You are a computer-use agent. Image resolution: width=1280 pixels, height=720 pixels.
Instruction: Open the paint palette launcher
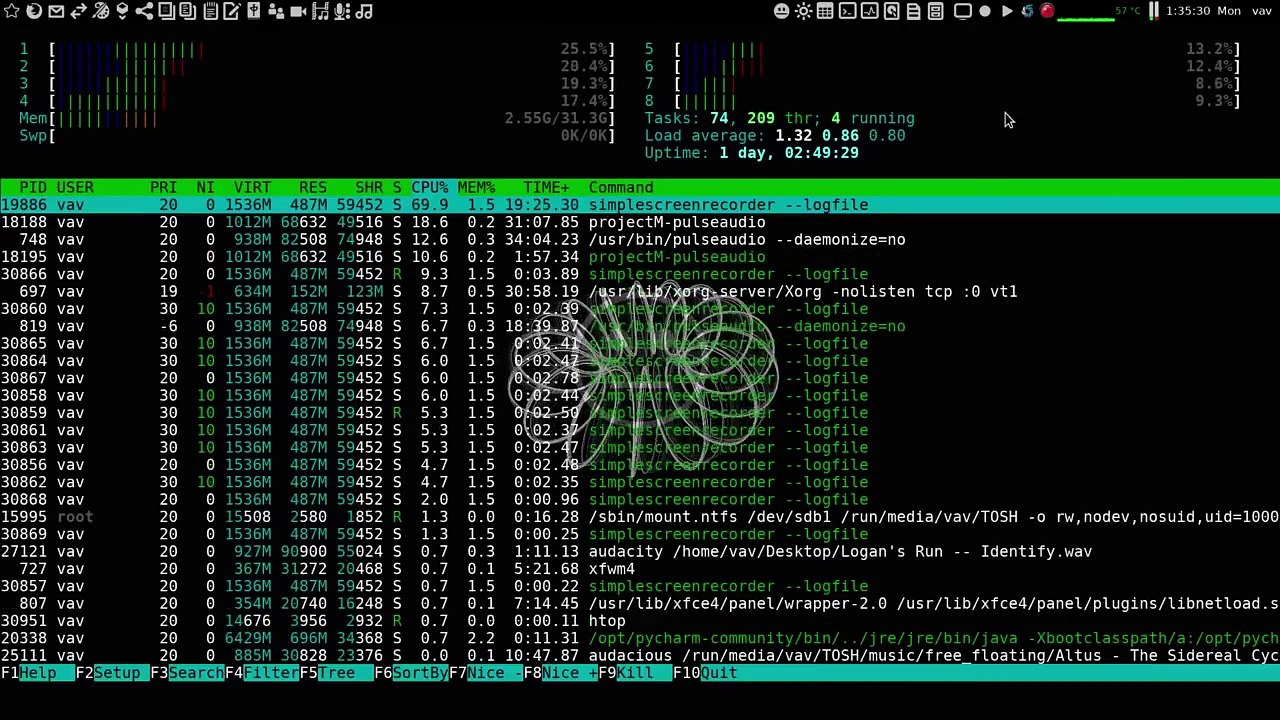pos(100,11)
